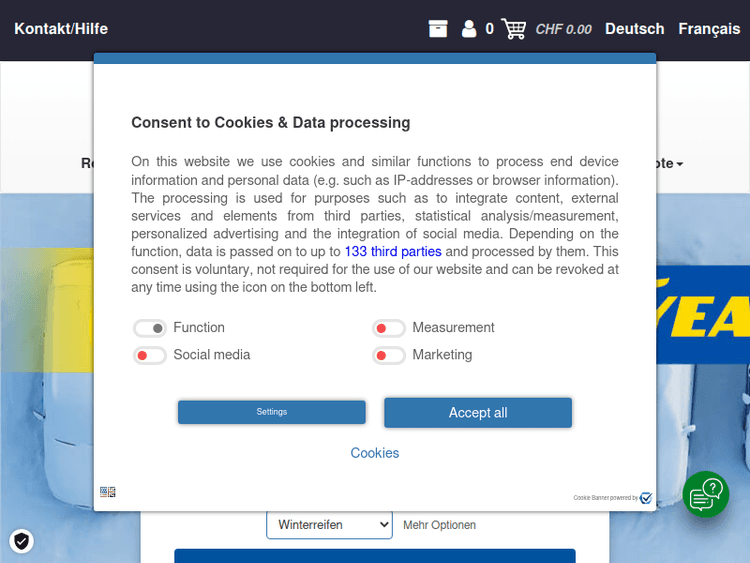Enable the Social media toggle
Screen dimensions: 750x563
pos(150,355)
